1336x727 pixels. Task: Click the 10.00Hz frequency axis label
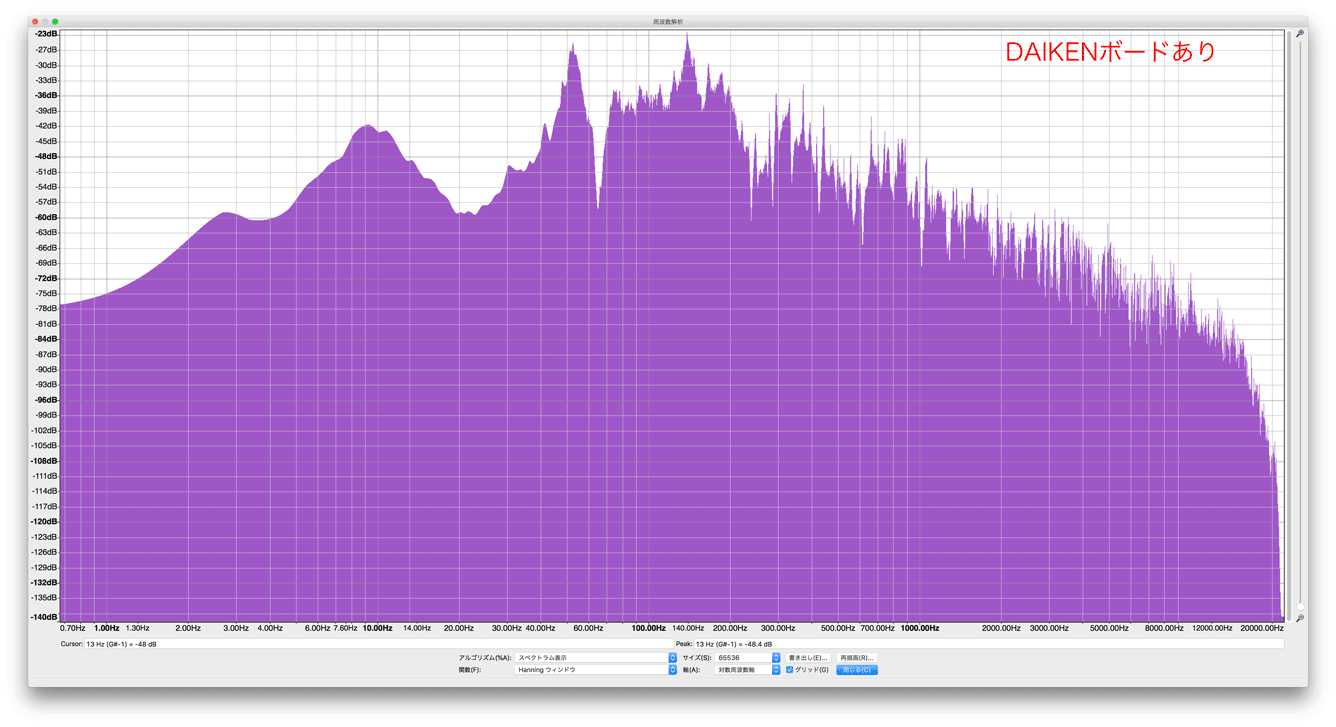377,628
